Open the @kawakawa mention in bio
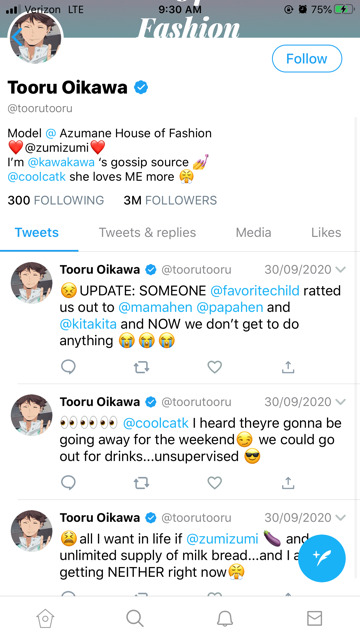 61,162
